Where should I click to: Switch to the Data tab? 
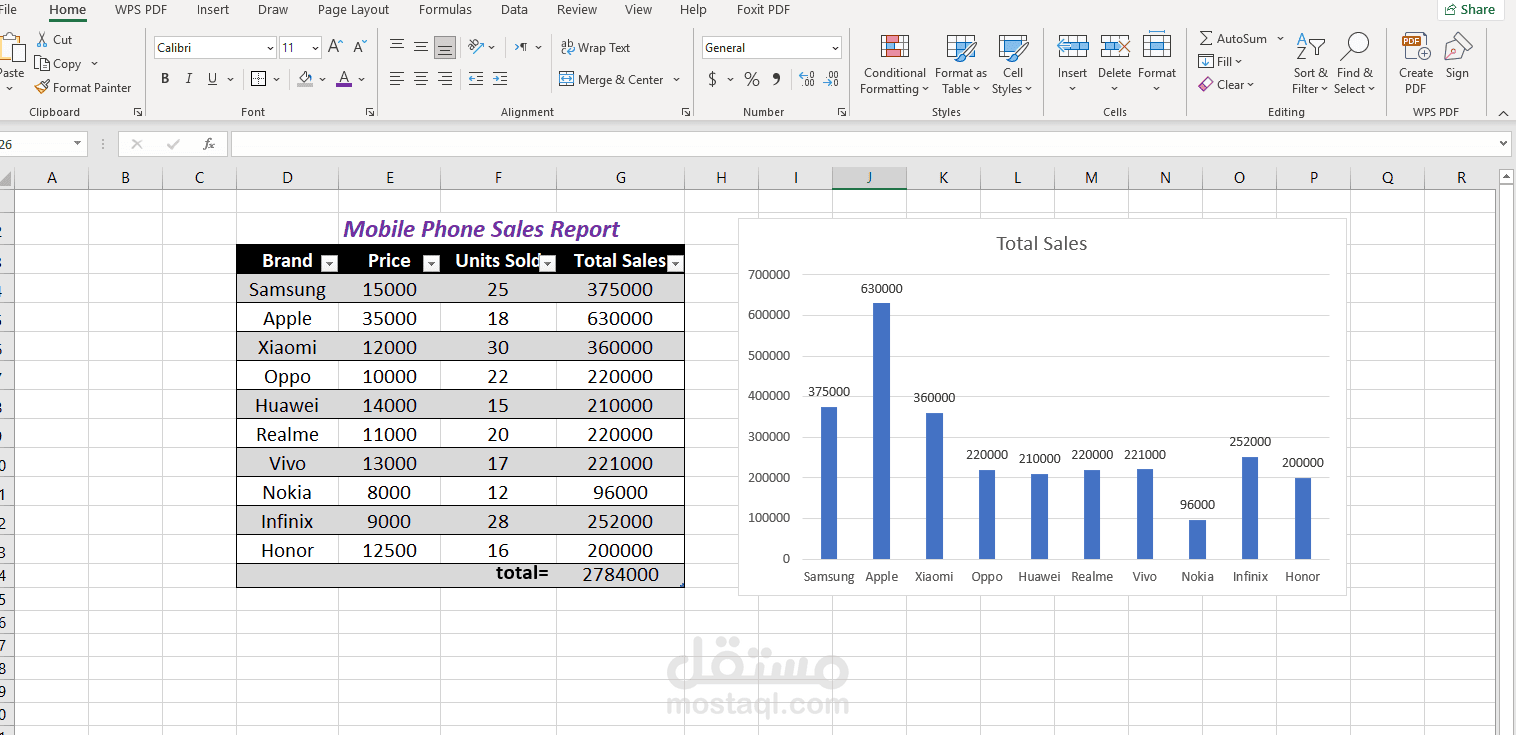(514, 10)
